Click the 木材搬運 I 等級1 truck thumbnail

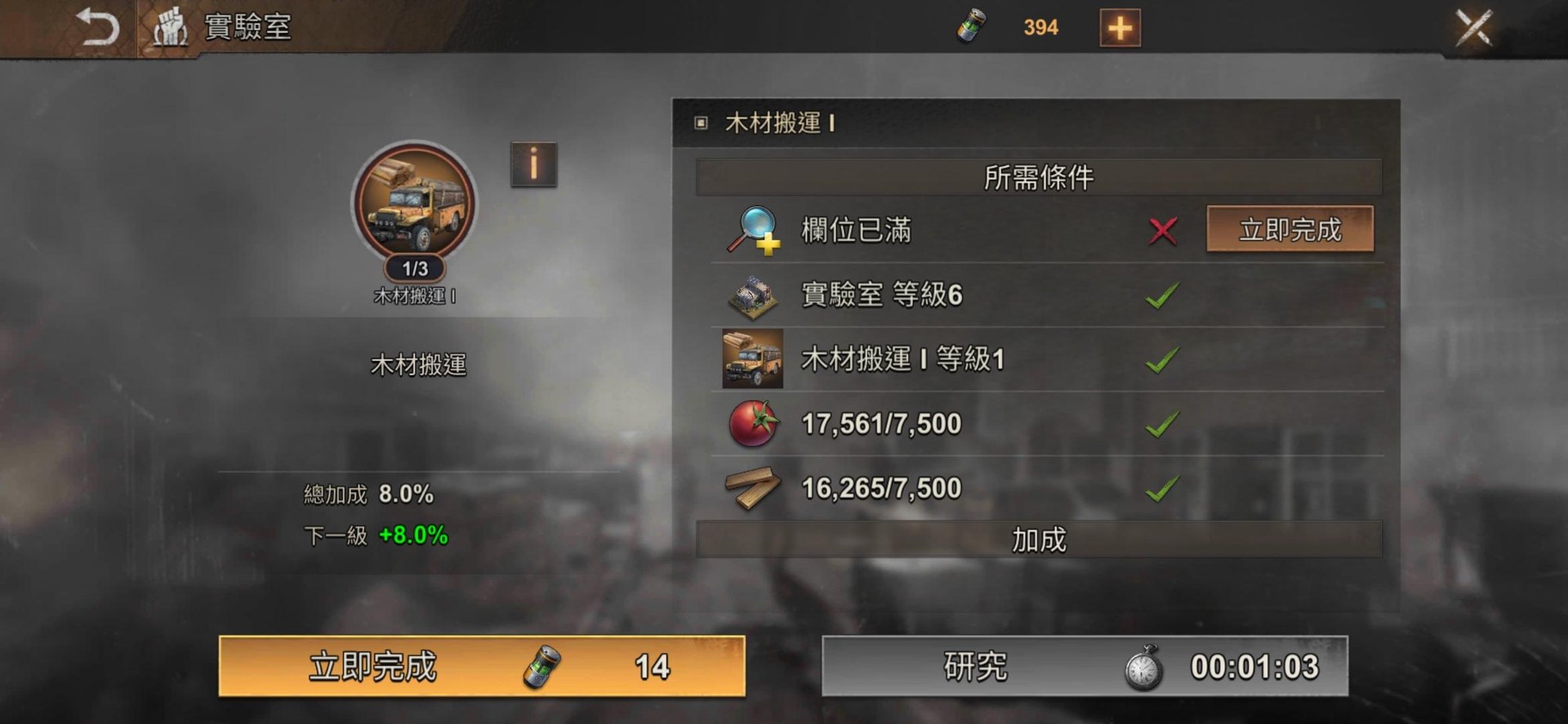[x=753, y=359]
